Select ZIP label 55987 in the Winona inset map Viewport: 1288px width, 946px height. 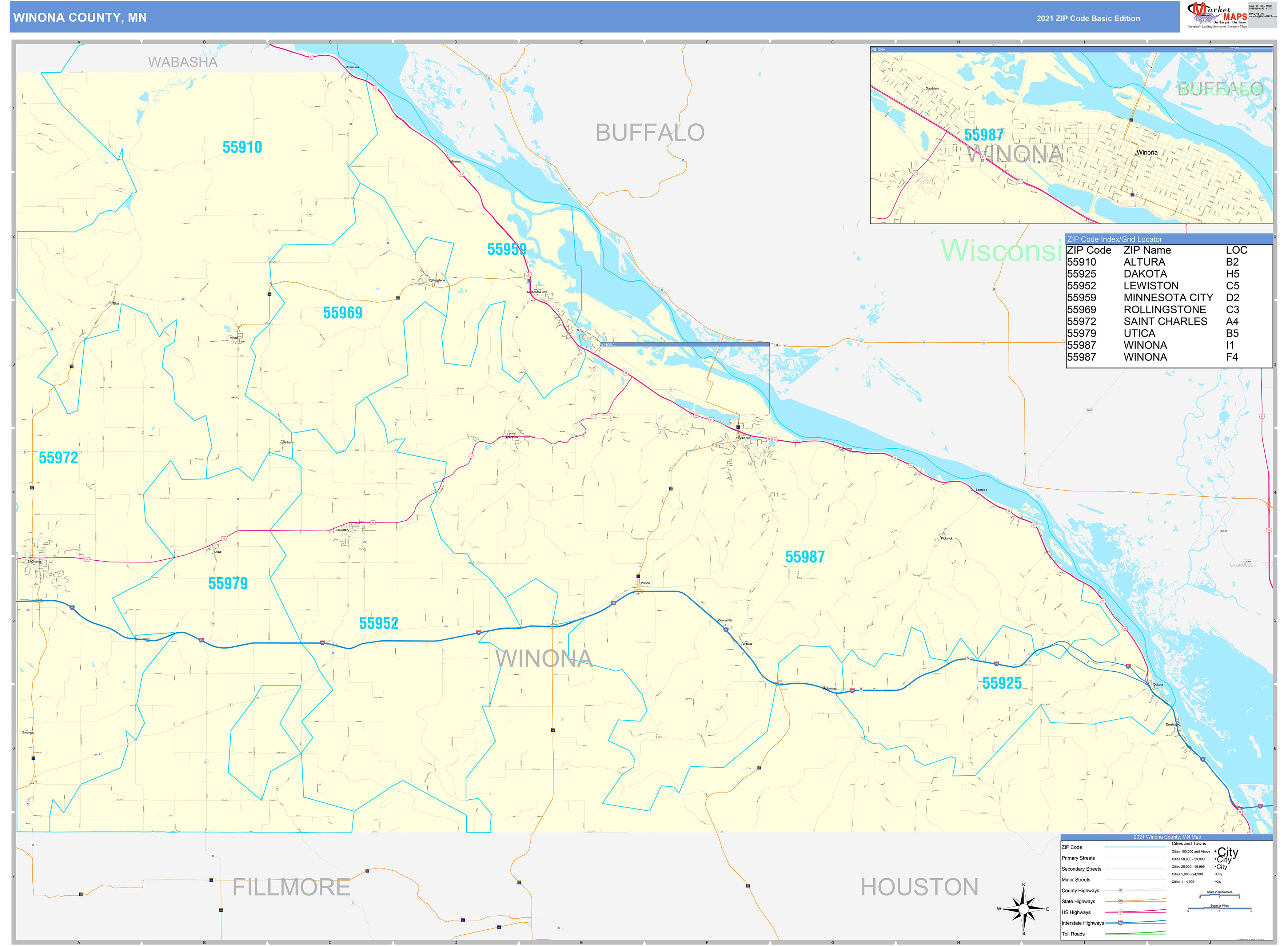984,135
